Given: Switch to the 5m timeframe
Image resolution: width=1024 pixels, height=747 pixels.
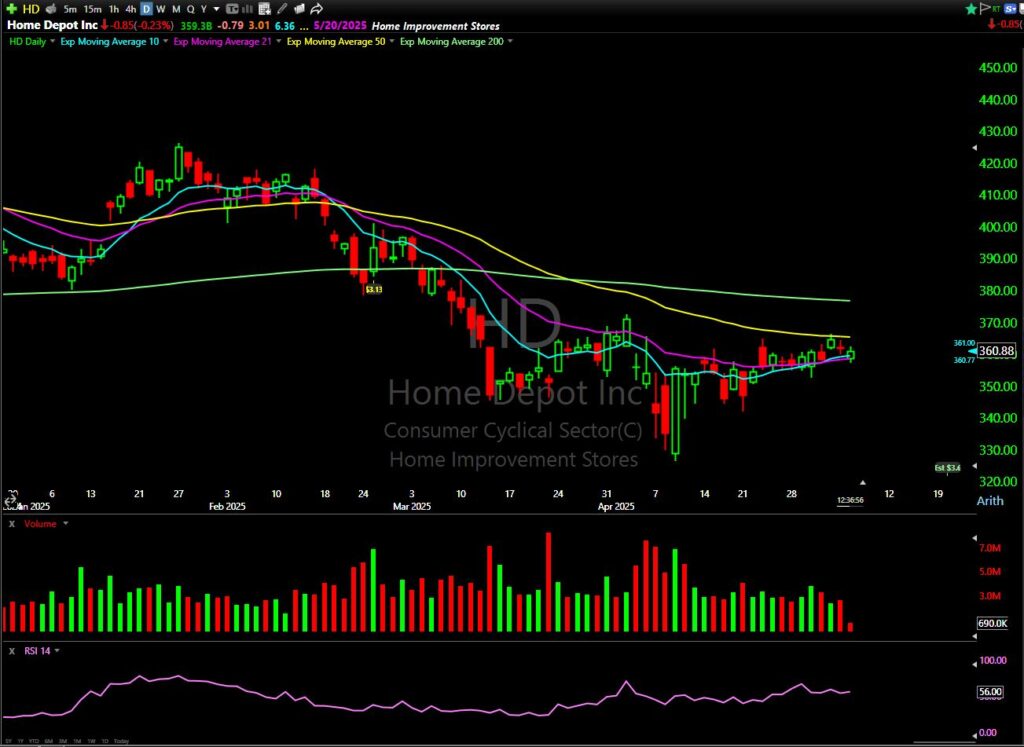Looking at the screenshot, I should click(x=70, y=9).
